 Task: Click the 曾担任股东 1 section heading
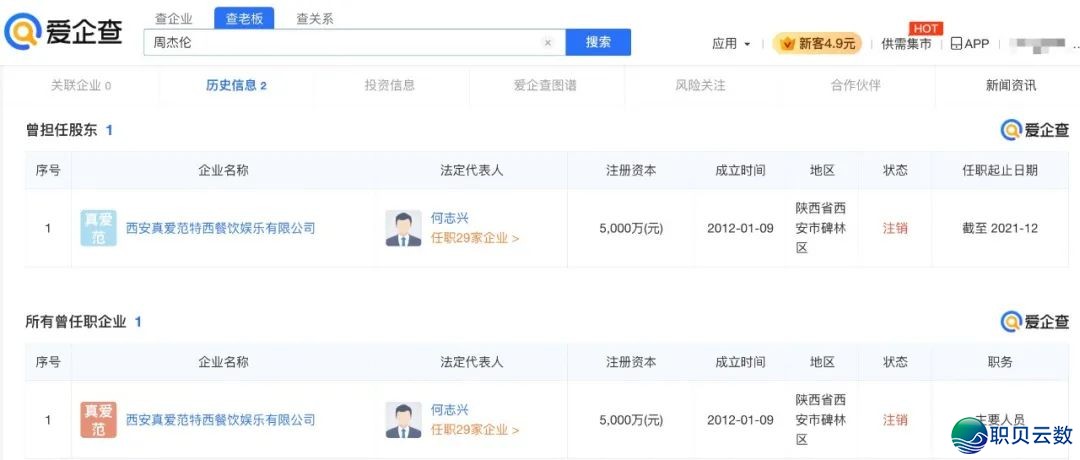pyautogui.click(x=69, y=129)
